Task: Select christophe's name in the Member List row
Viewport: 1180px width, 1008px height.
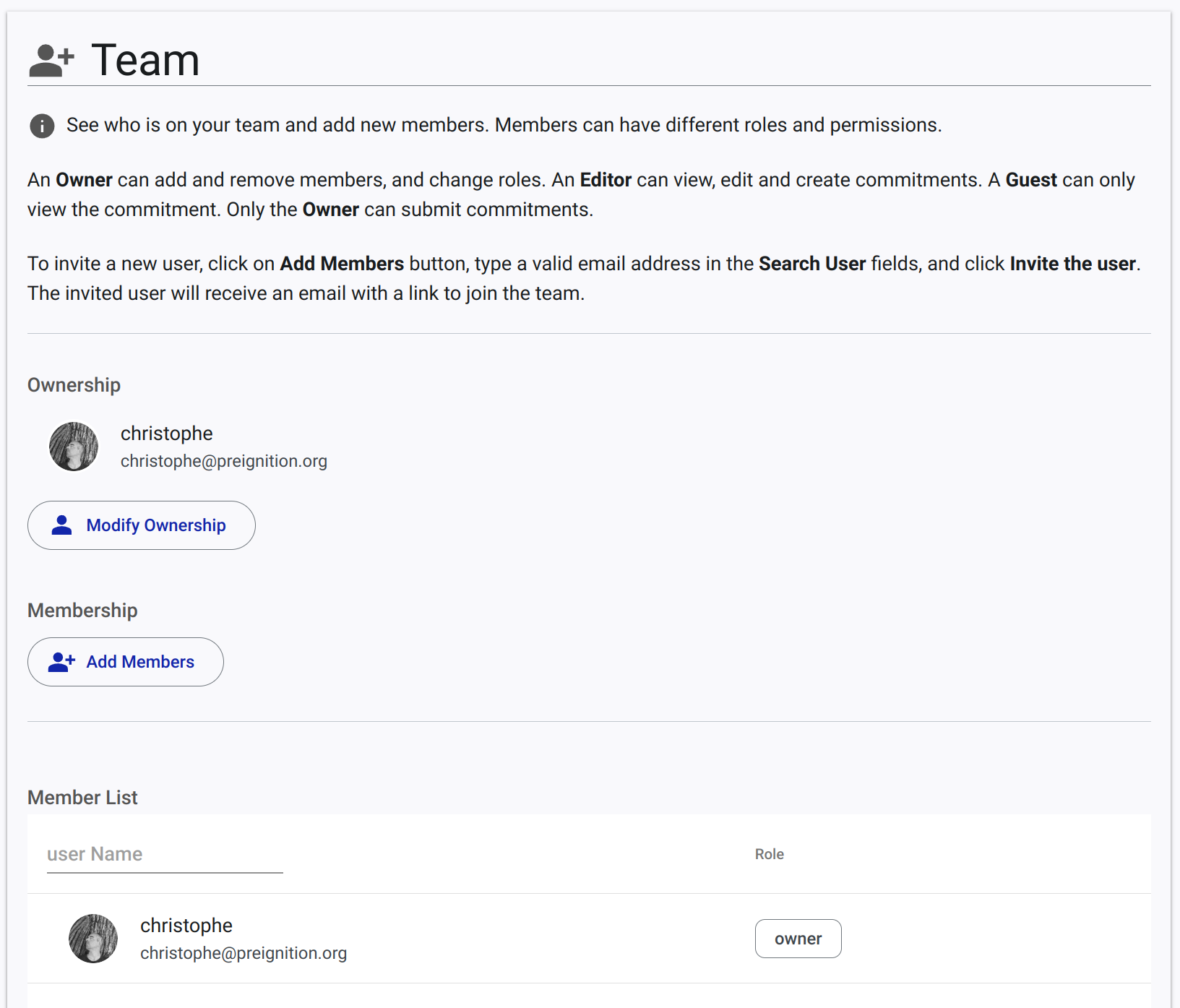Action: point(186,926)
